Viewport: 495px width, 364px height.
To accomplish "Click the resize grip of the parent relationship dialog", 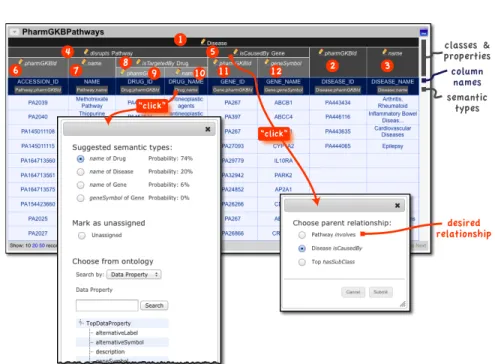I will coord(403,304).
